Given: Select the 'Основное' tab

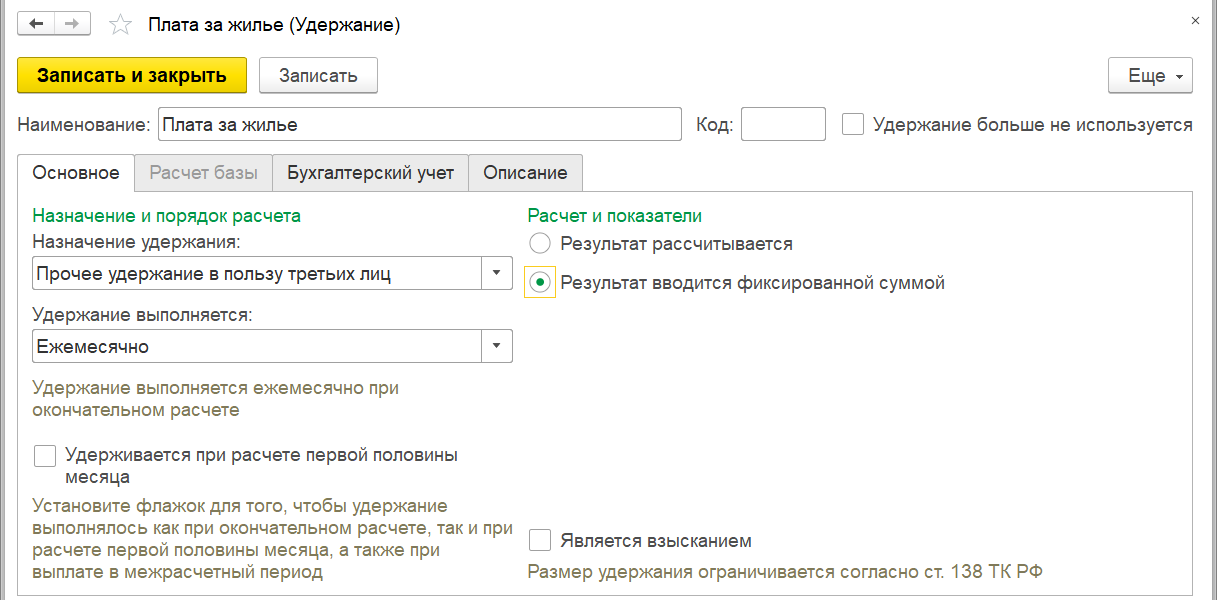Looking at the screenshot, I should [x=76, y=173].
